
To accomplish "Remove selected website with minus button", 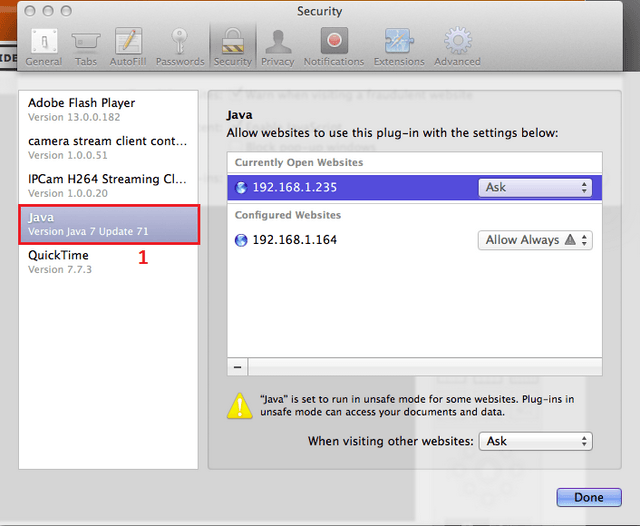I will [x=238, y=367].
